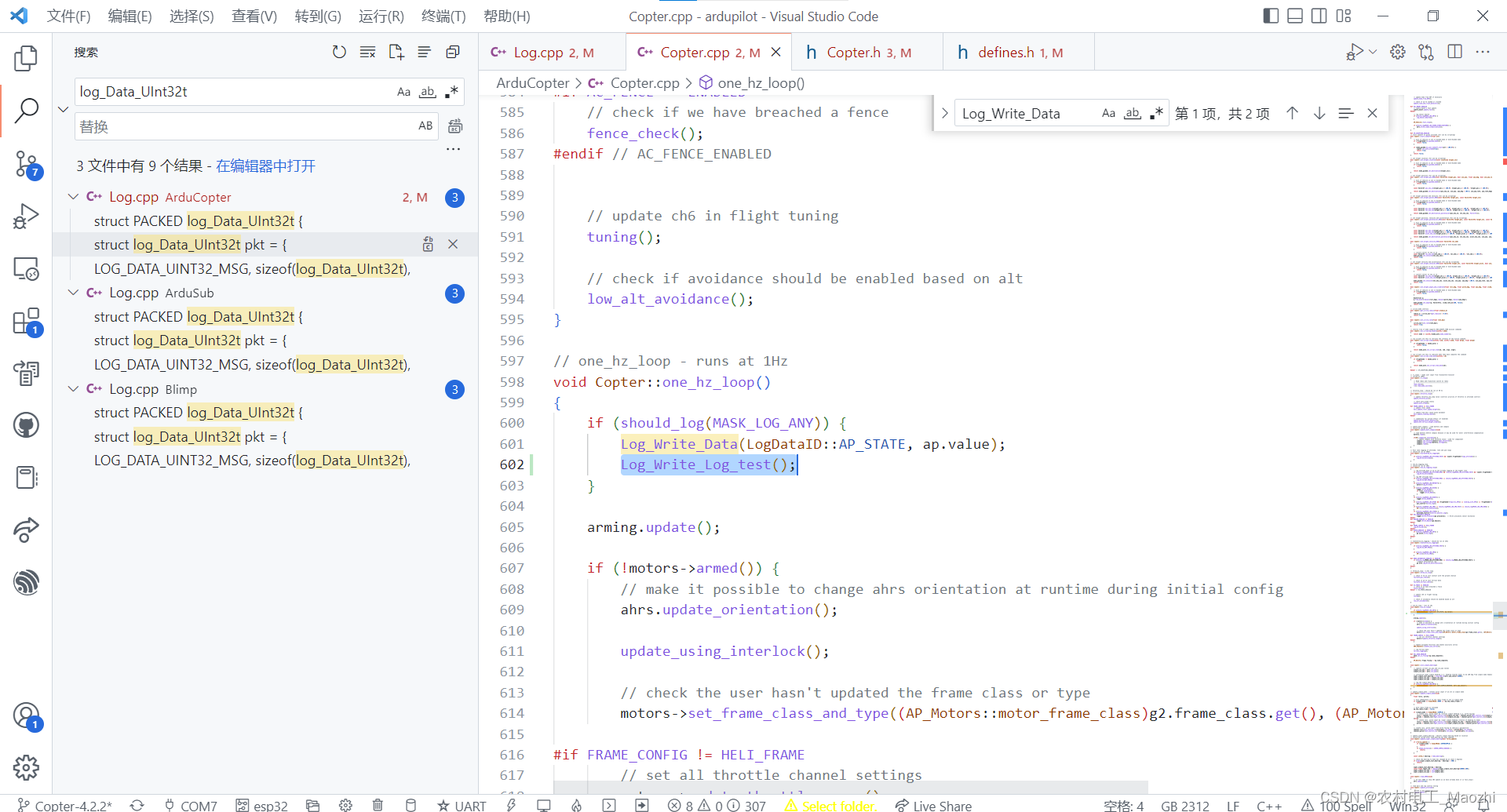Open GitHub view in activity bar
Screen dimensions: 1507x812
click(26, 425)
